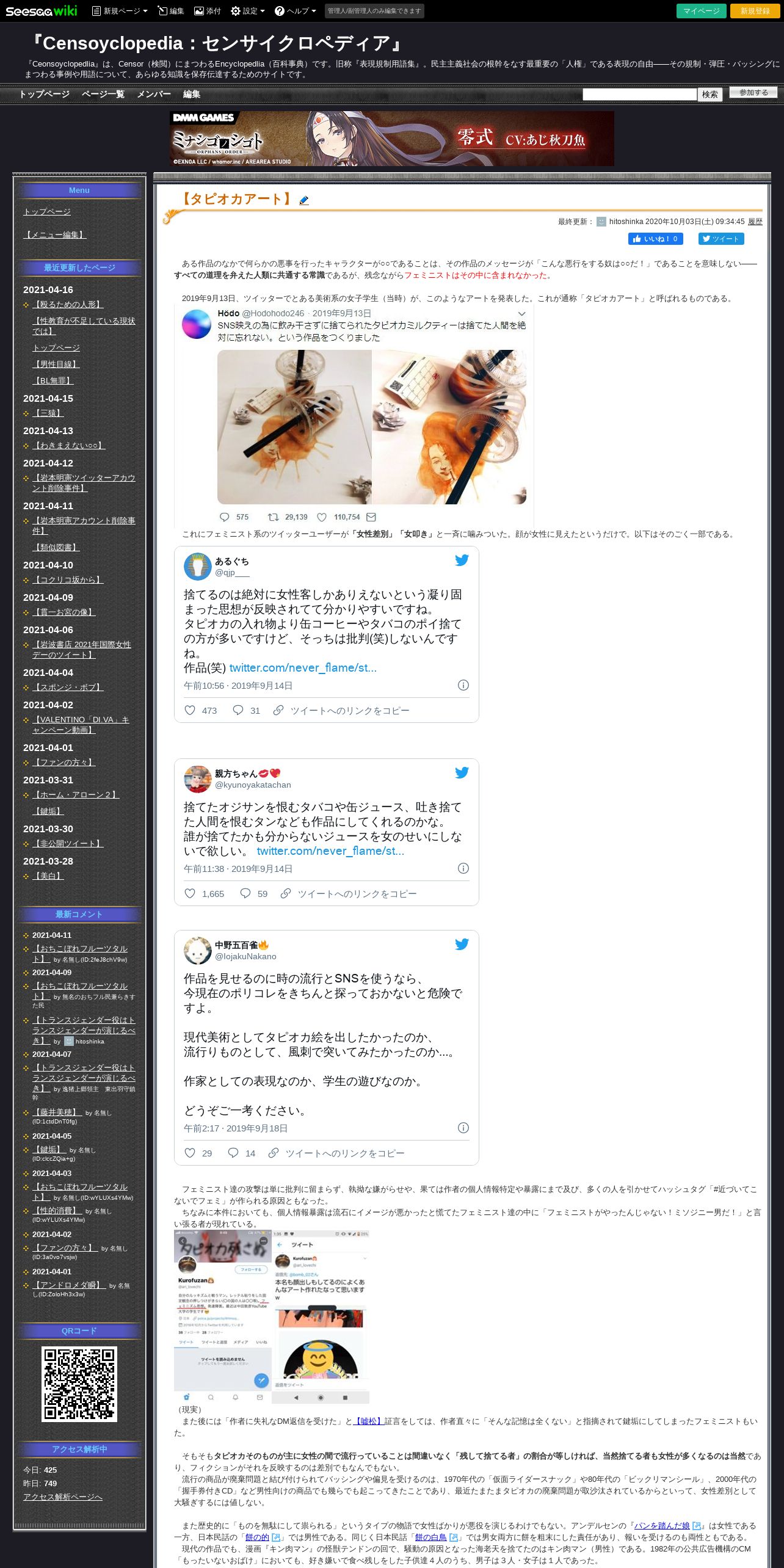Screen dimensions: 784x1568
Task: Open the tapioca artwork image in the tweet
Action: click(x=371, y=427)
